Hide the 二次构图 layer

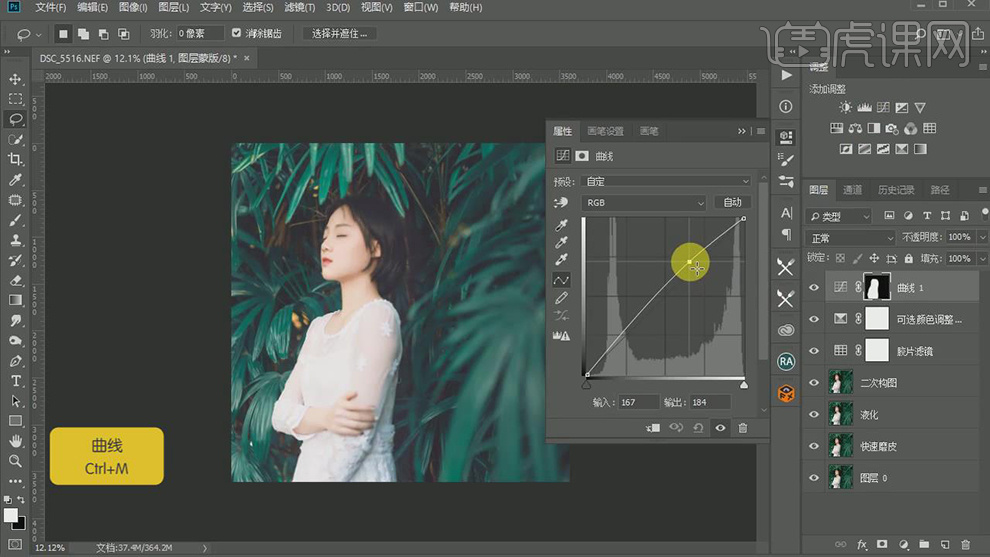[814, 383]
